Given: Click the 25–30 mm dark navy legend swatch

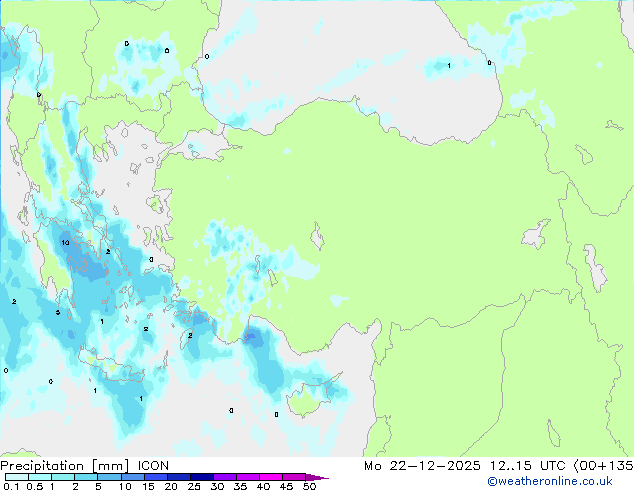Looking at the screenshot, I should coord(202,477).
